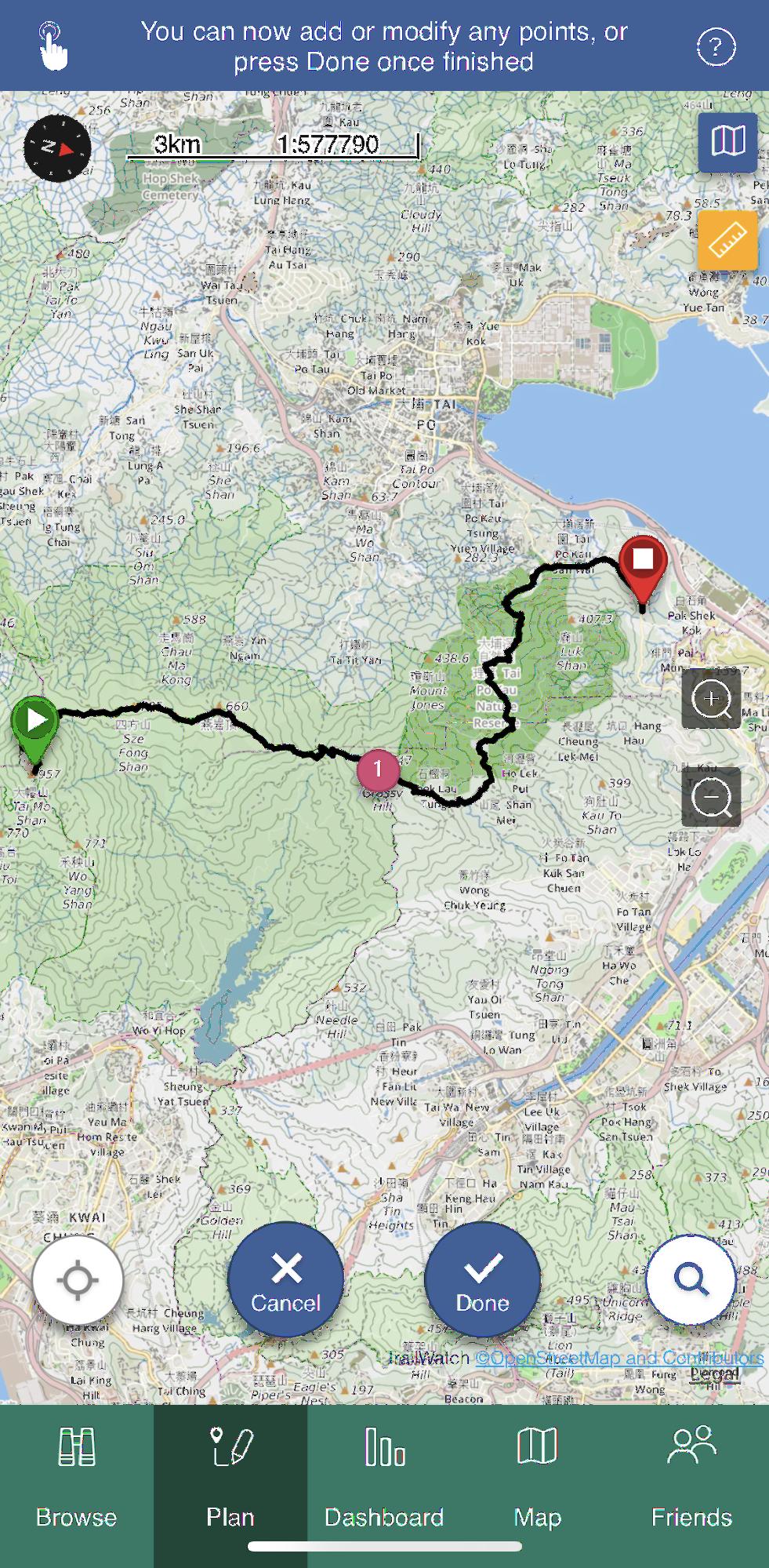Tap the compass orientation icon

point(57,148)
